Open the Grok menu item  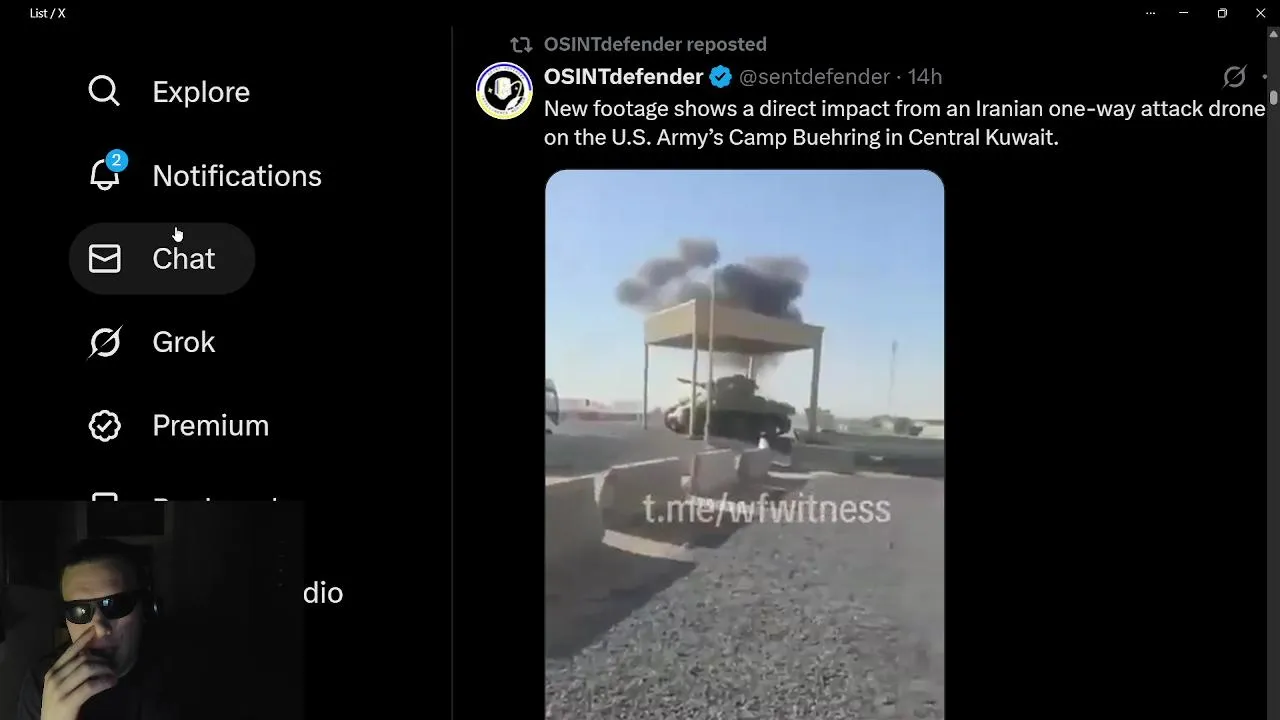152,342
